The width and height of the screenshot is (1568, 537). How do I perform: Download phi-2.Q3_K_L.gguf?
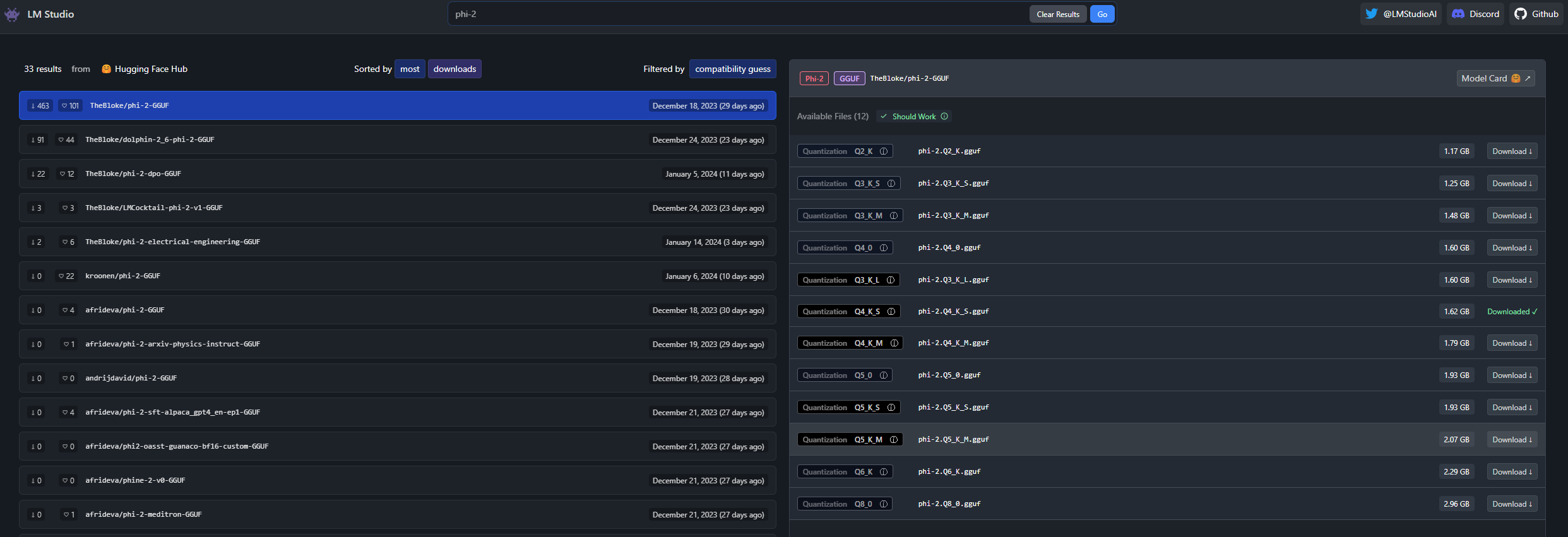(x=1512, y=280)
